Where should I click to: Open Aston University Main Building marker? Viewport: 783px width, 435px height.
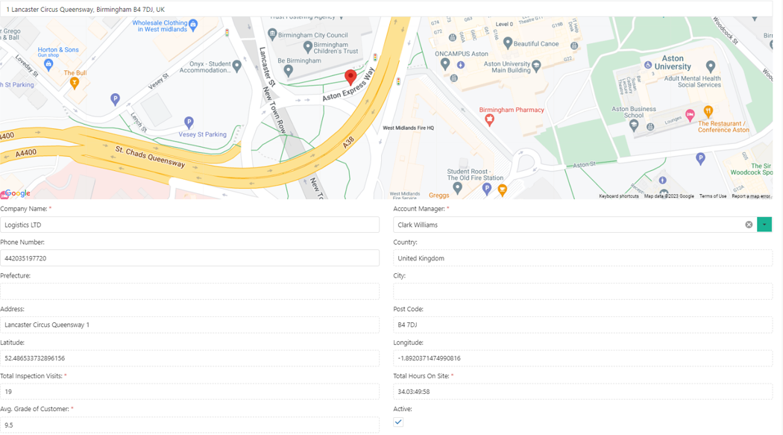point(536,65)
